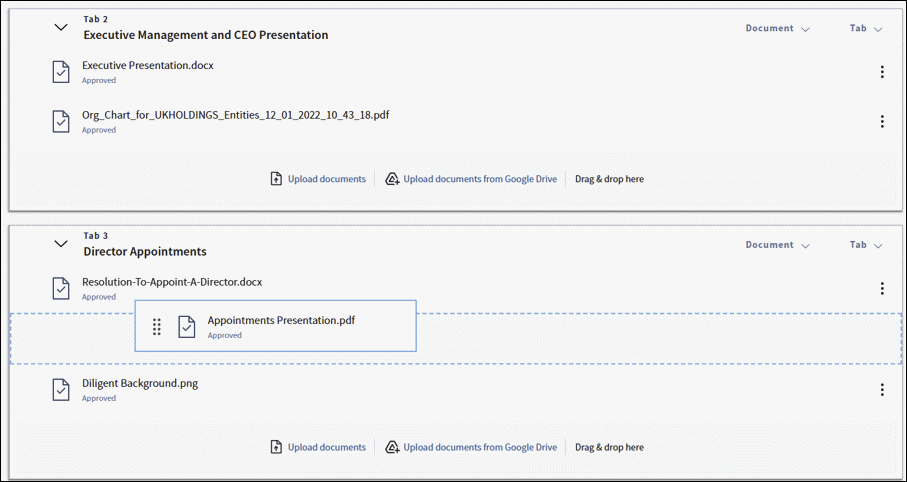Click the Executive Presentation.docx file icon

pos(61,72)
